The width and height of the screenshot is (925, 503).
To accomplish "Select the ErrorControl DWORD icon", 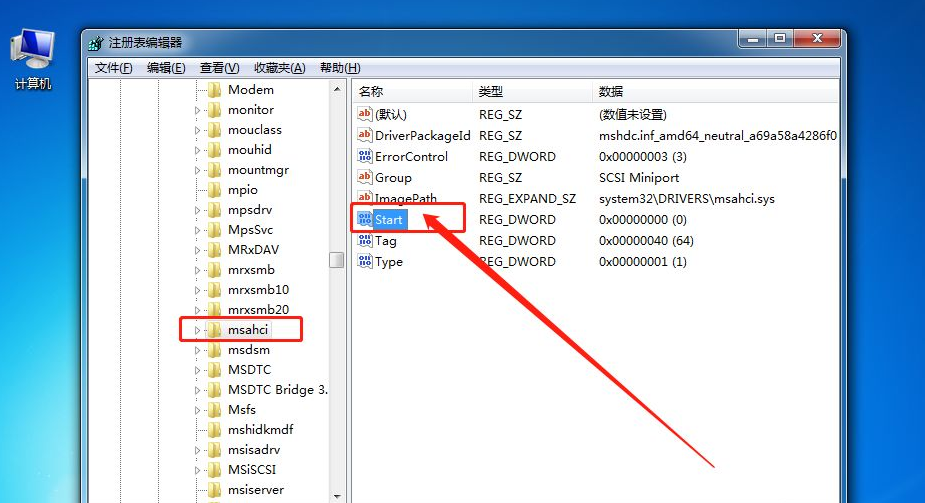I will tap(364, 156).
